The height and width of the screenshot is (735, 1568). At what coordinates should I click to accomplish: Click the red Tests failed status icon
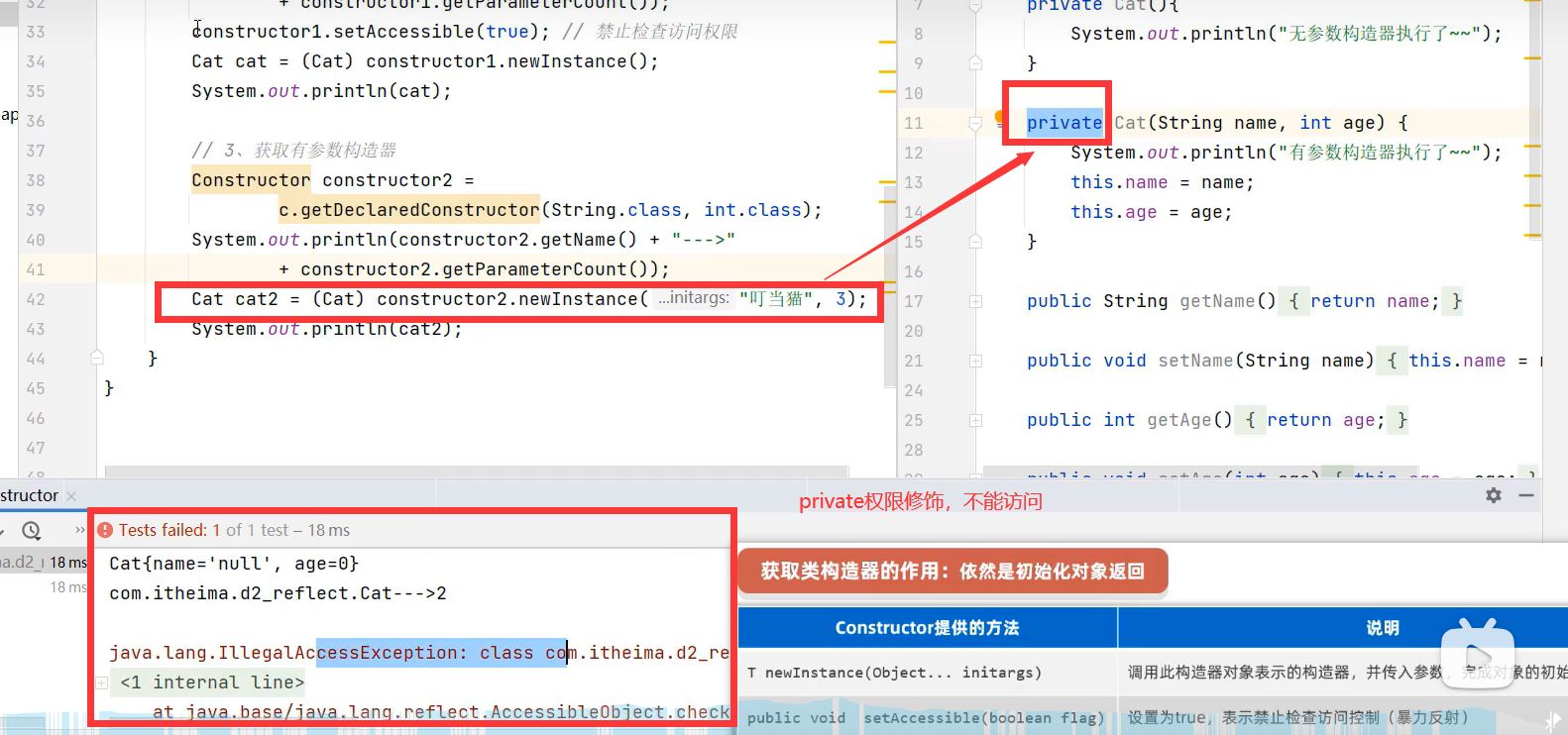(x=105, y=530)
